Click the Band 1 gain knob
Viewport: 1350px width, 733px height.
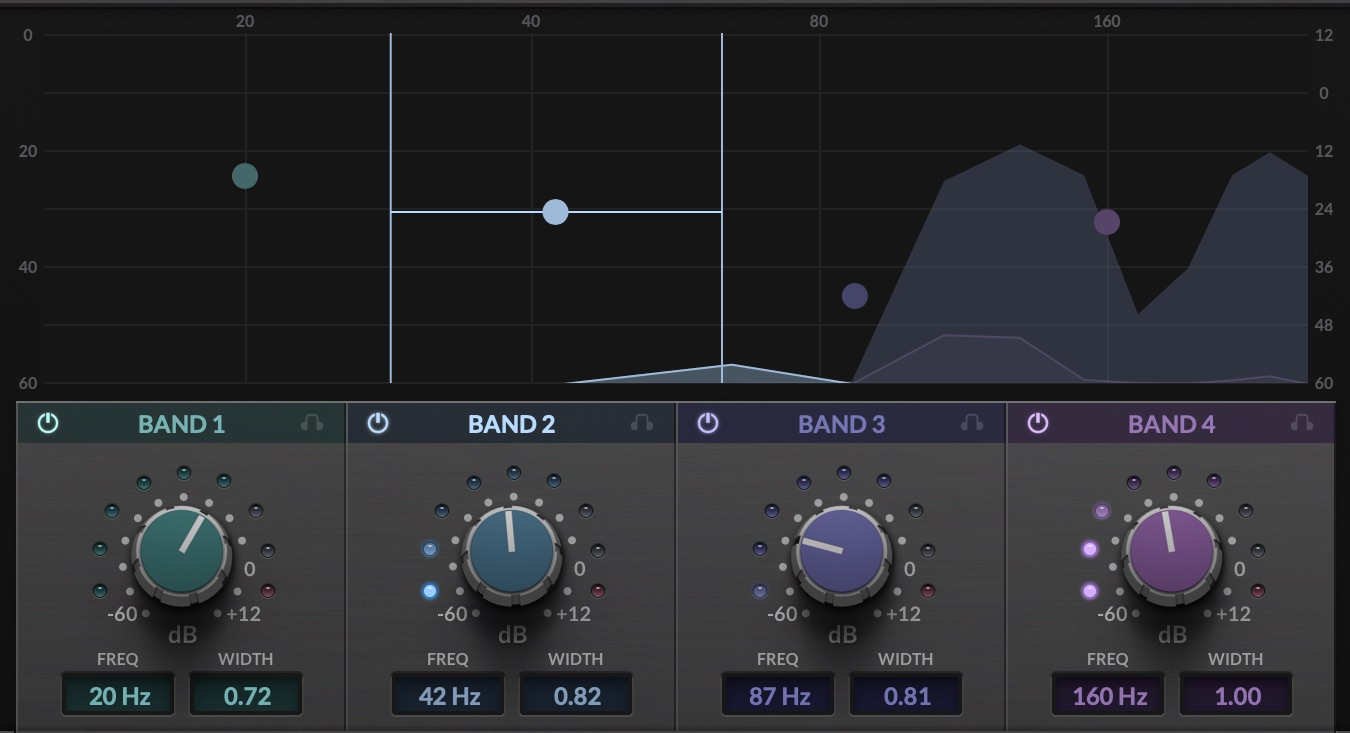point(182,552)
